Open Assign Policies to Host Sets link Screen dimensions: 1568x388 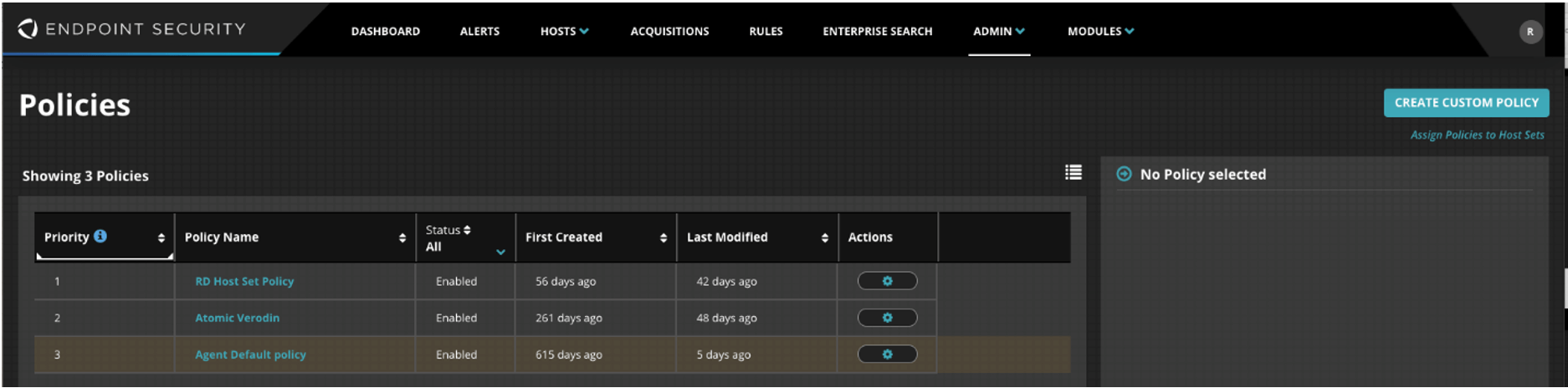tap(1477, 135)
